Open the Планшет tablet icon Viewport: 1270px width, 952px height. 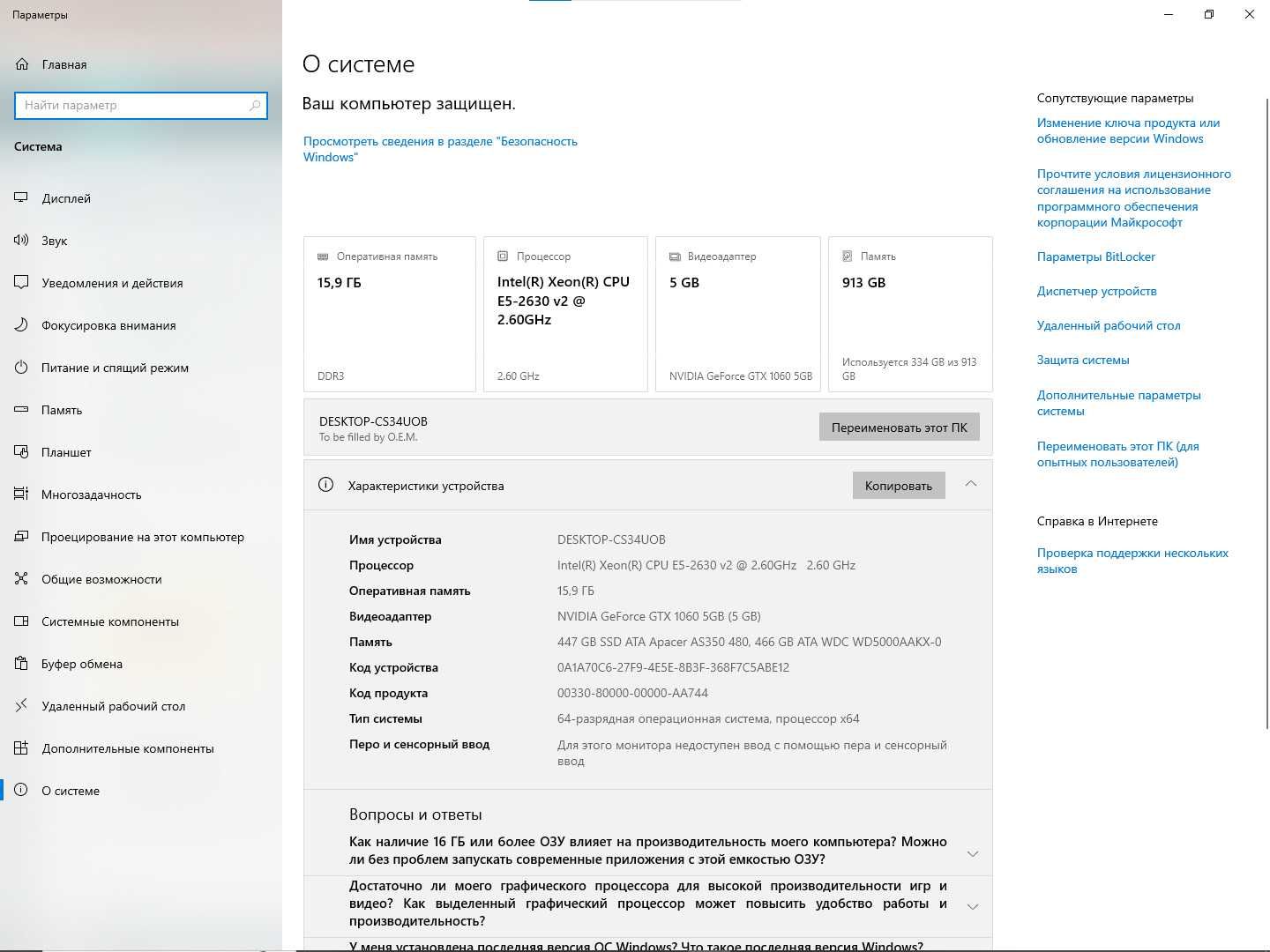coord(21,452)
